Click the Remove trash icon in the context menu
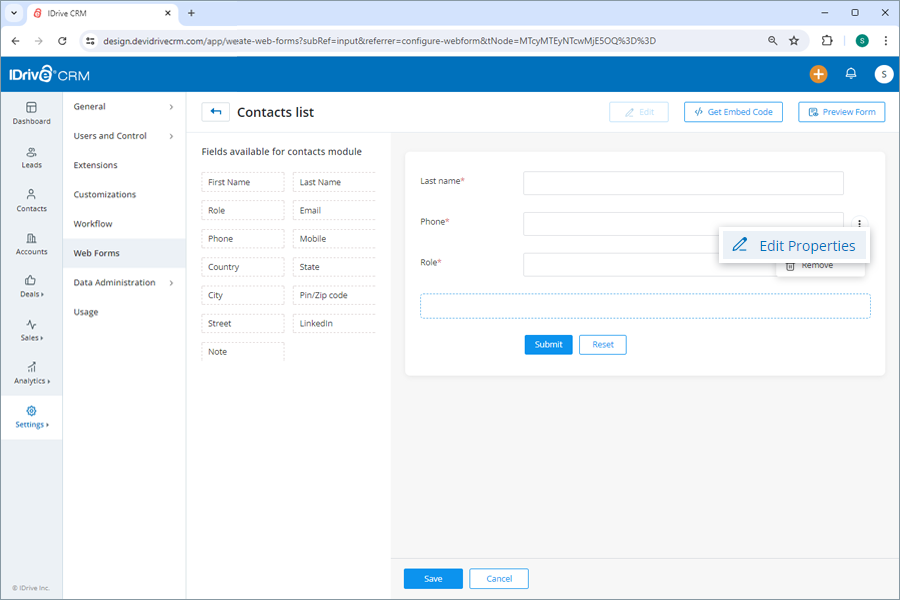Screen dimensions: 900x600 point(789,265)
